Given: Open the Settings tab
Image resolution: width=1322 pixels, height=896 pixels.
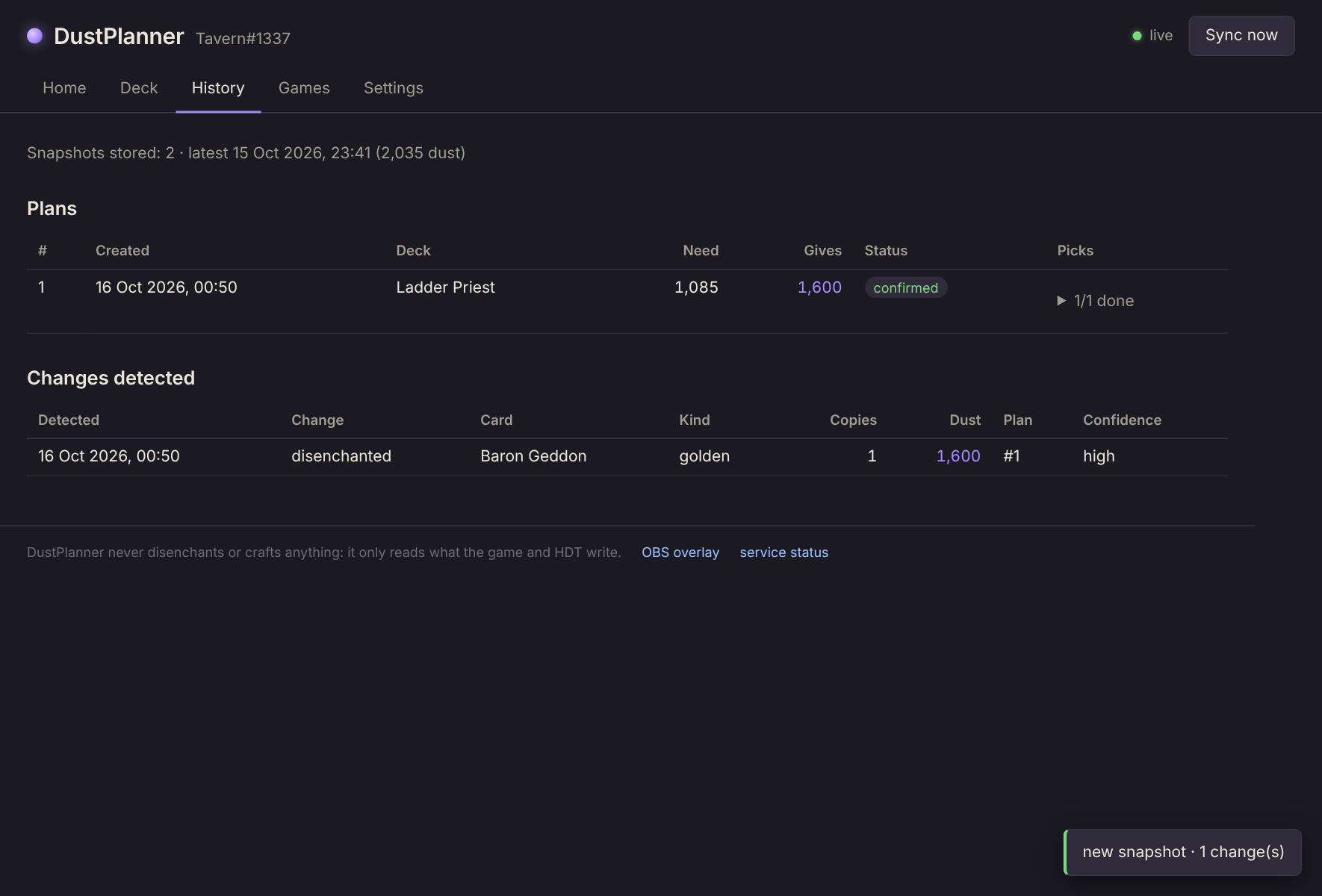Looking at the screenshot, I should click(394, 88).
